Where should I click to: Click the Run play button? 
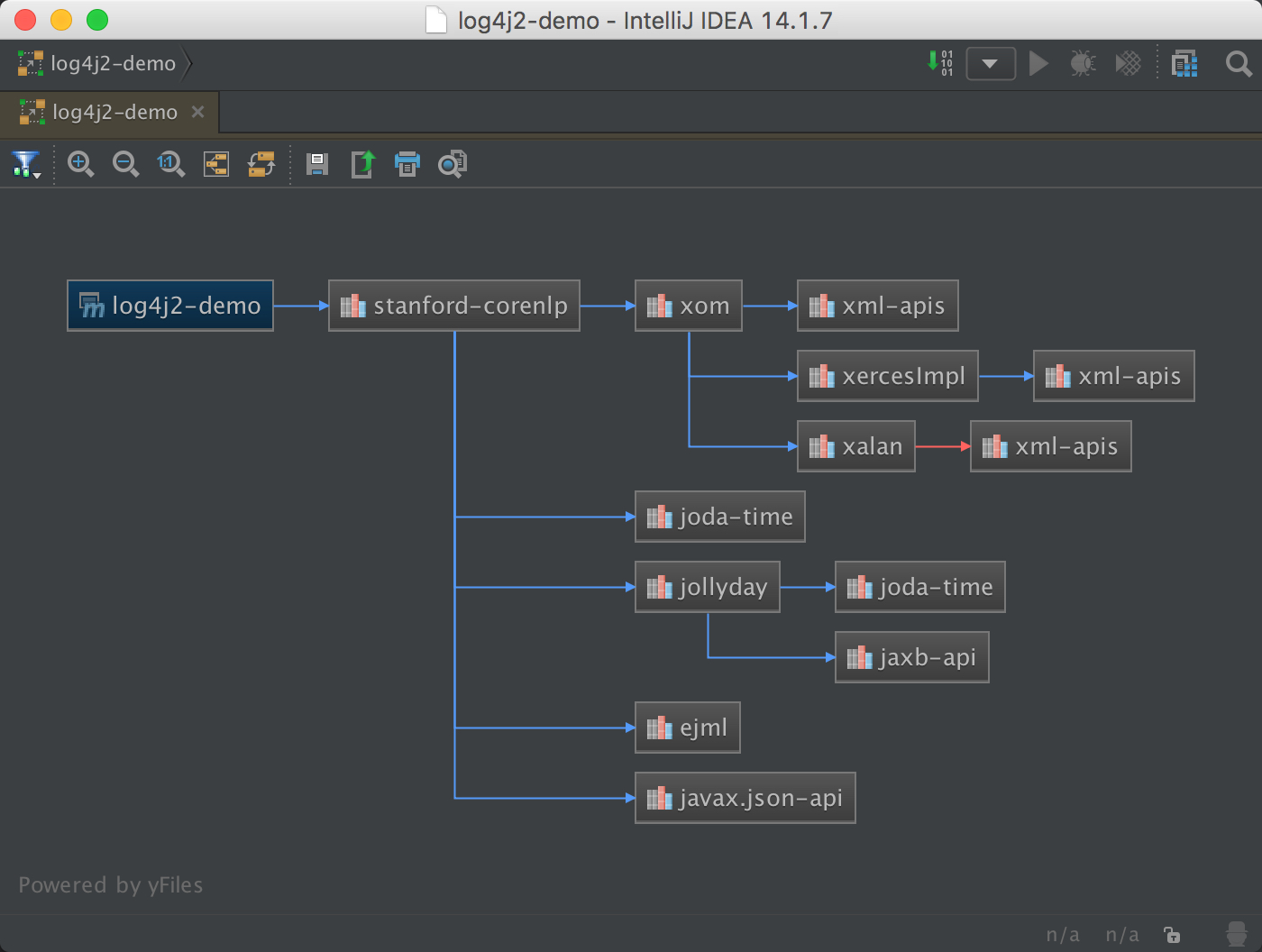pyautogui.click(x=1038, y=63)
